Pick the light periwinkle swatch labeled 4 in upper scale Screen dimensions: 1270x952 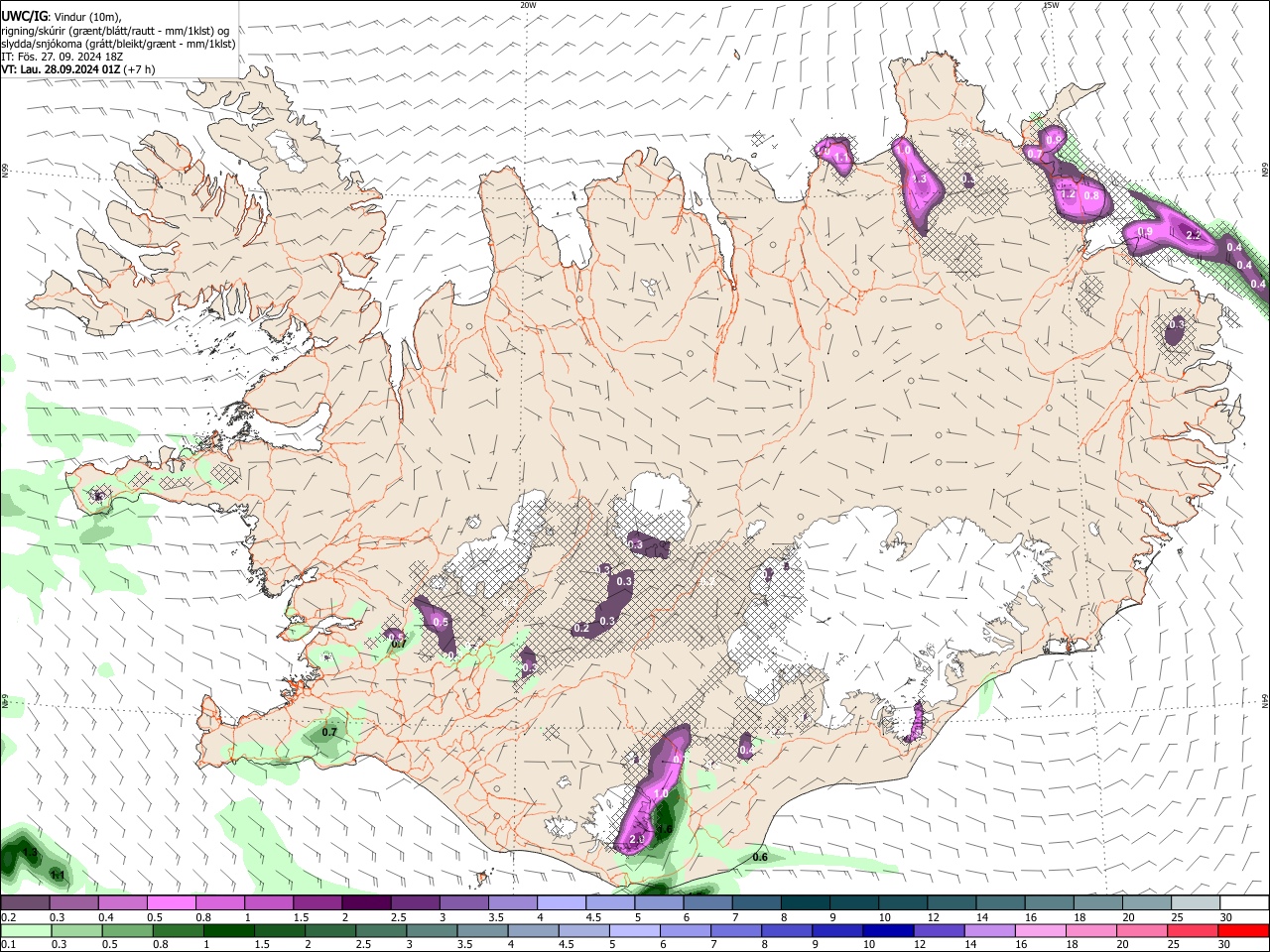560,903
